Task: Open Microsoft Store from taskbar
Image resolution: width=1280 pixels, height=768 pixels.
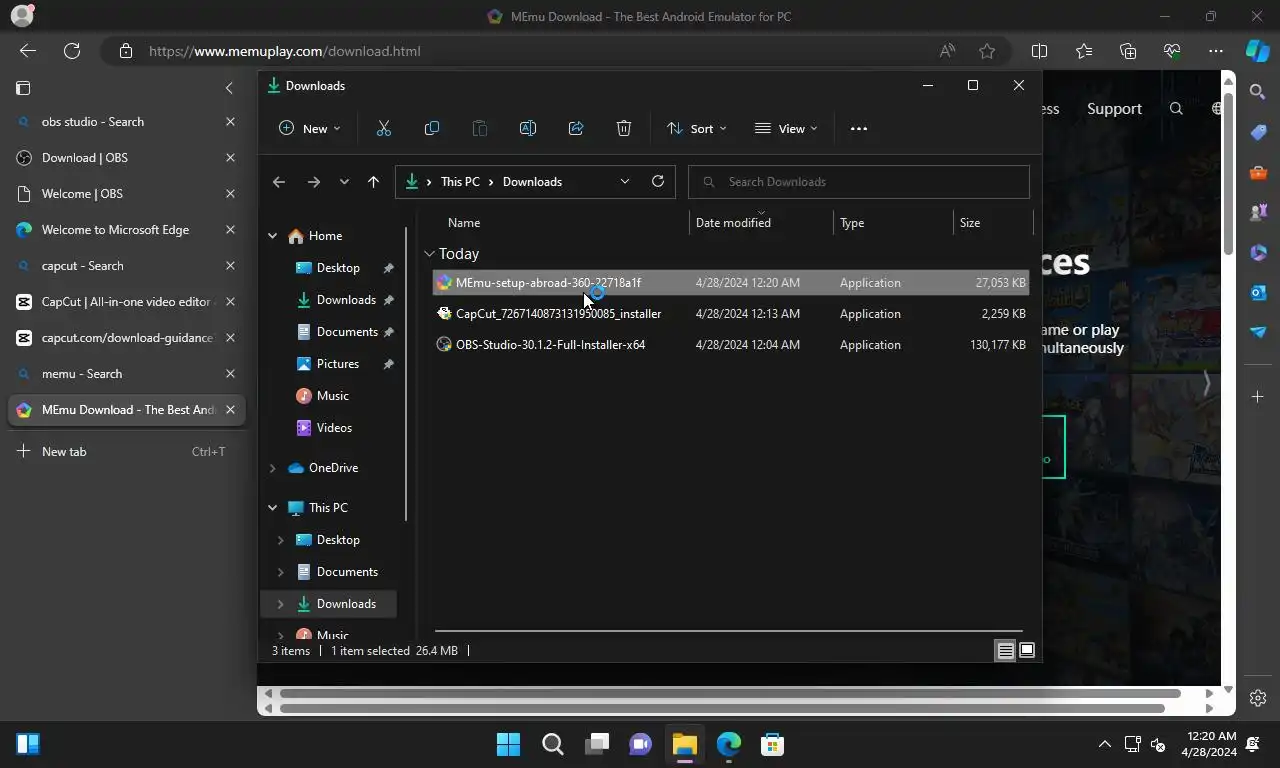Action: [772, 744]
